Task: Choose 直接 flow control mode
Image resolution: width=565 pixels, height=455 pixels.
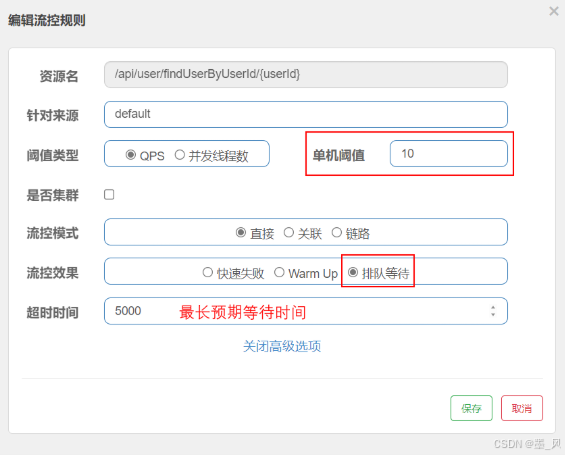Action: click(241, 233)
